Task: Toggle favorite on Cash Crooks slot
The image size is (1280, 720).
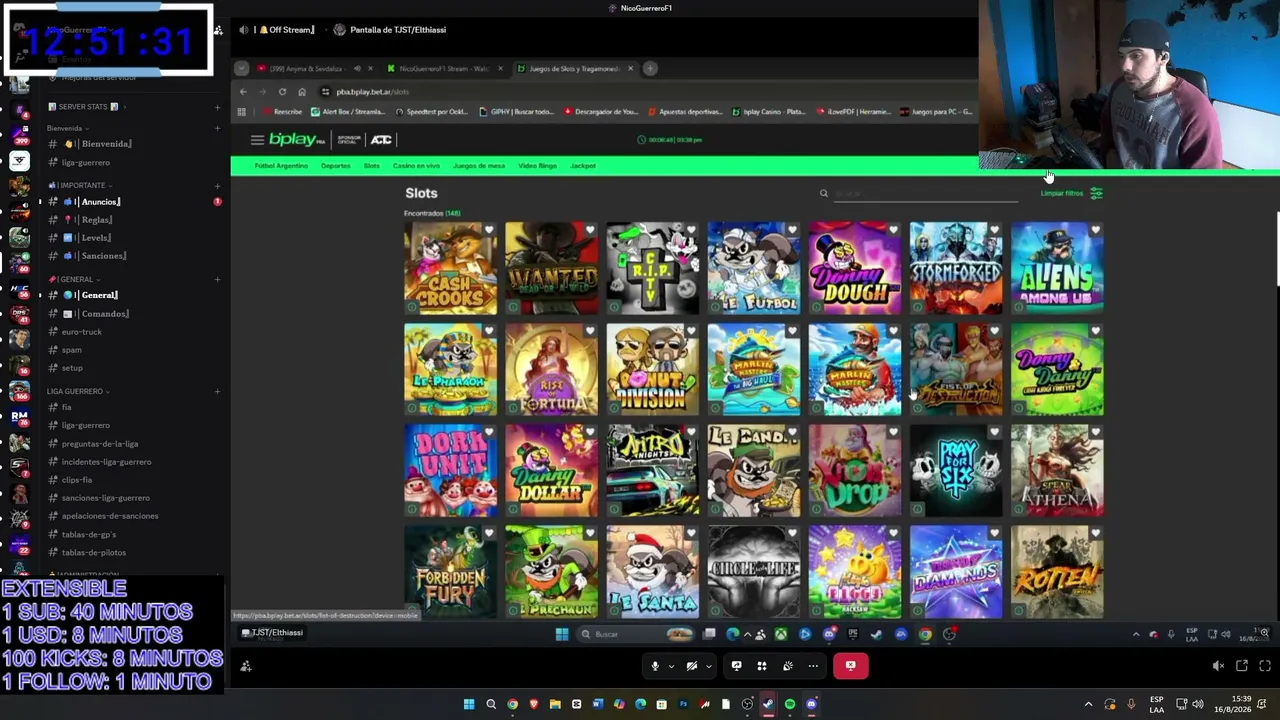Action: pyautogui.click(x=489, y=231)
